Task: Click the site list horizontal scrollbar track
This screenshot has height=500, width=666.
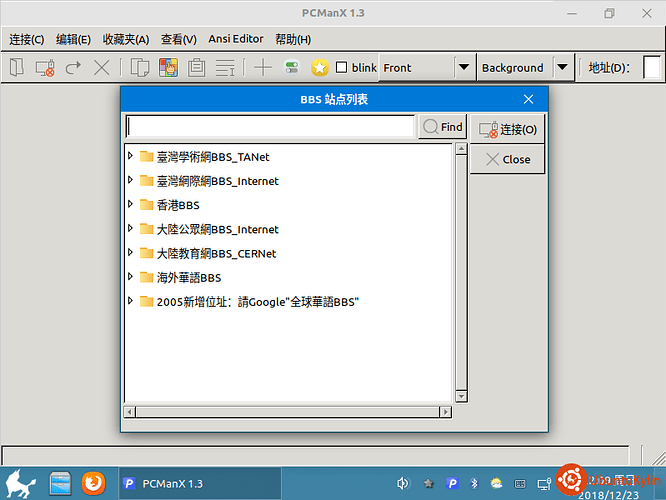Action: pyautogui.click(x=288, y=412)
